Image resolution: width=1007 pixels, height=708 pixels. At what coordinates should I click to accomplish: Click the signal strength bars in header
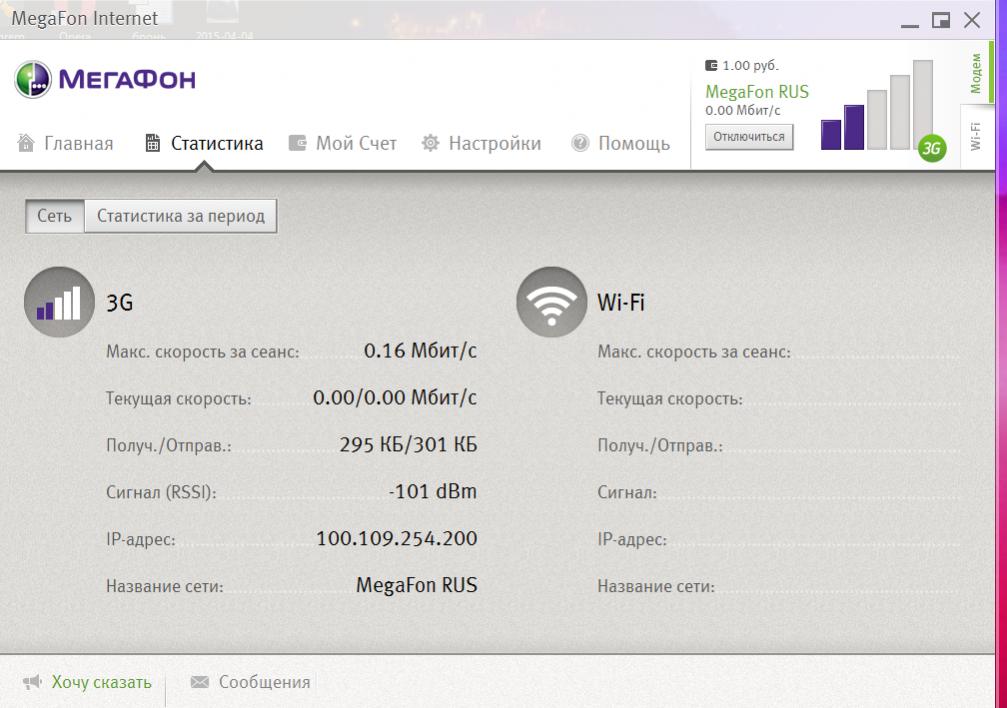pyautogui.click(x=877, y=105)
